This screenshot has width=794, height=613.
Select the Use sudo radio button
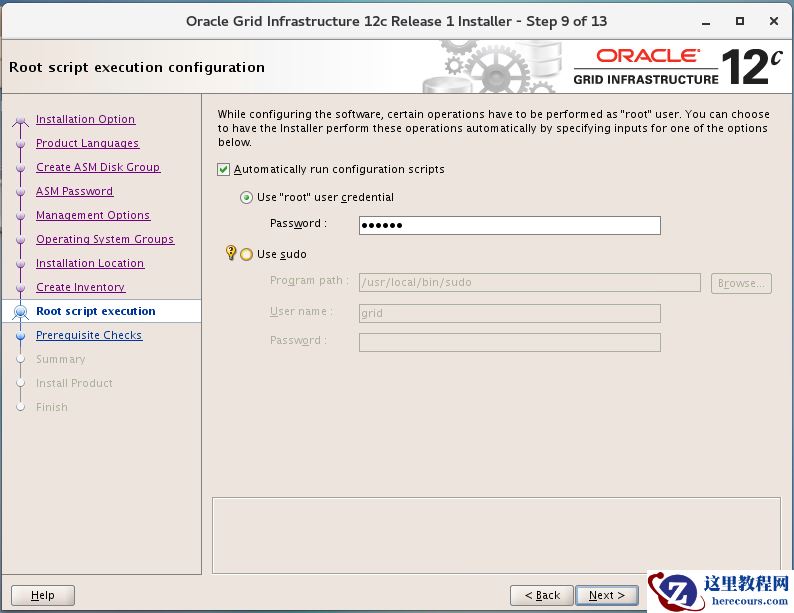tap(246, 254)
